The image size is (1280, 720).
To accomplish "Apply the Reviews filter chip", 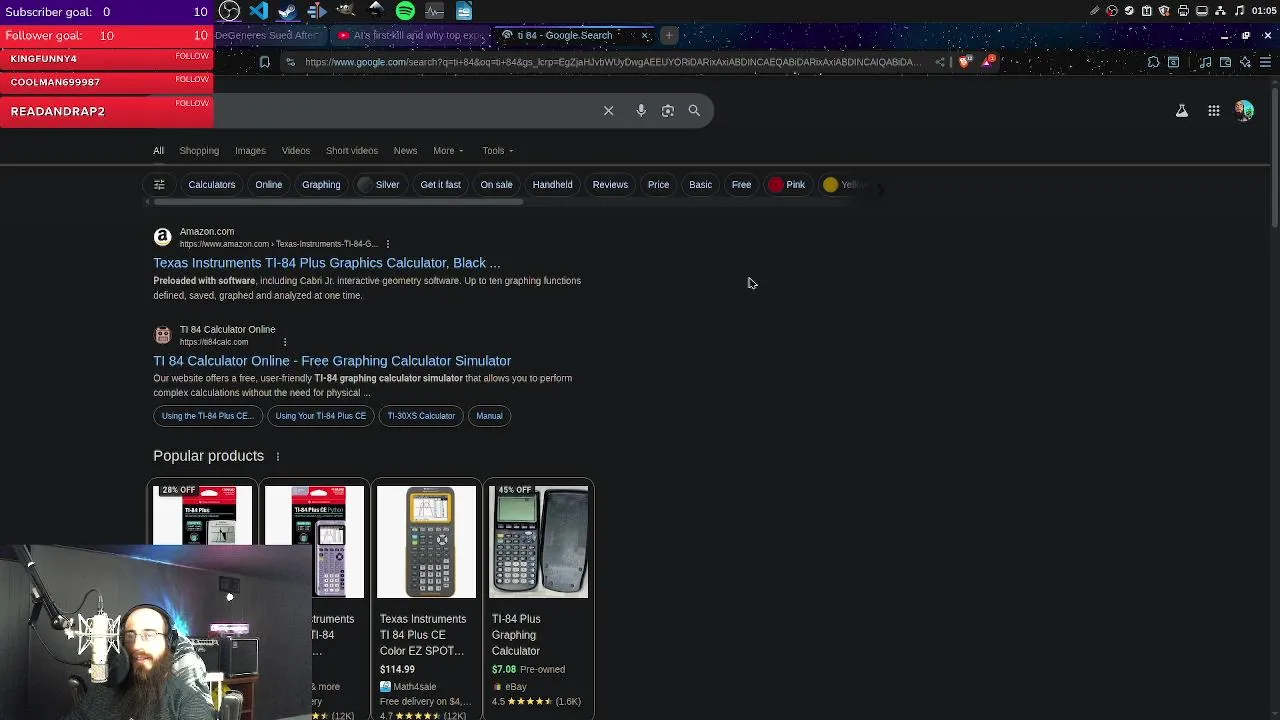I will pyautogui.click(x=610, y=184).
